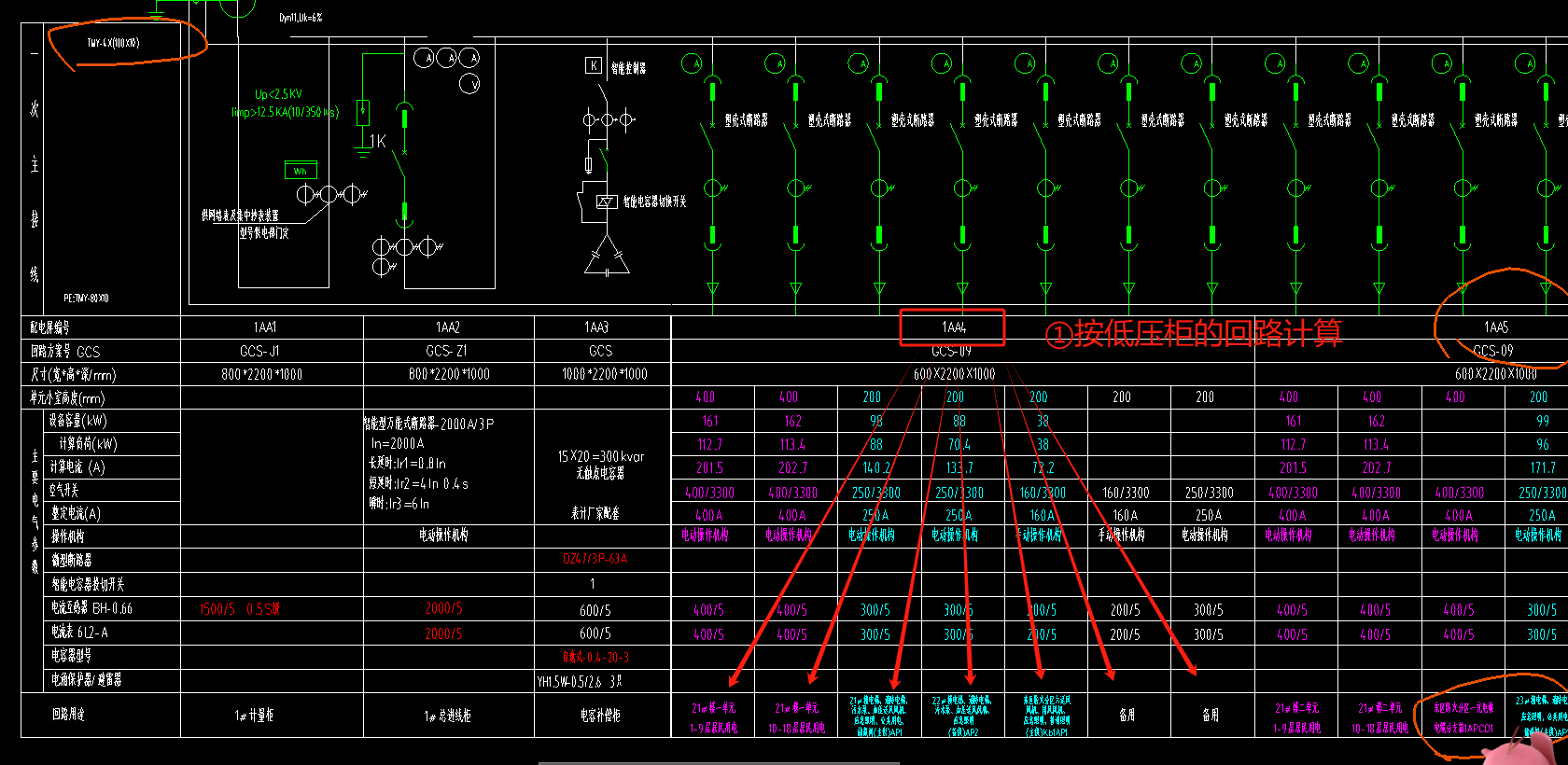
Task: Select cabinet number 1AA1
Action: (265, 327)
